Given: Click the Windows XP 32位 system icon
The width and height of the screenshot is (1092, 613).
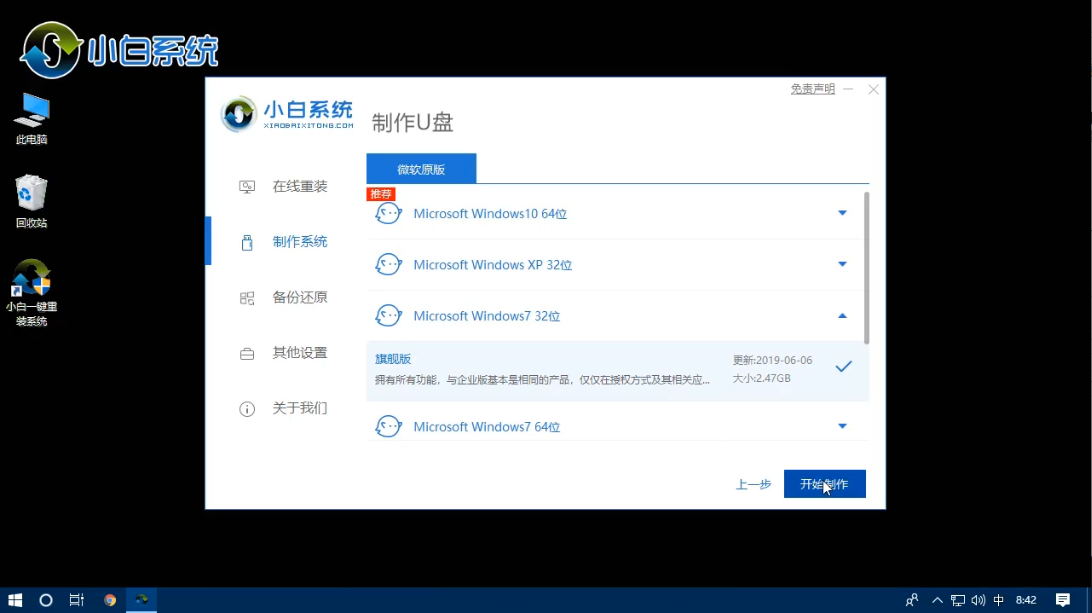Looking at the screenshot, I should coord(389,265).
